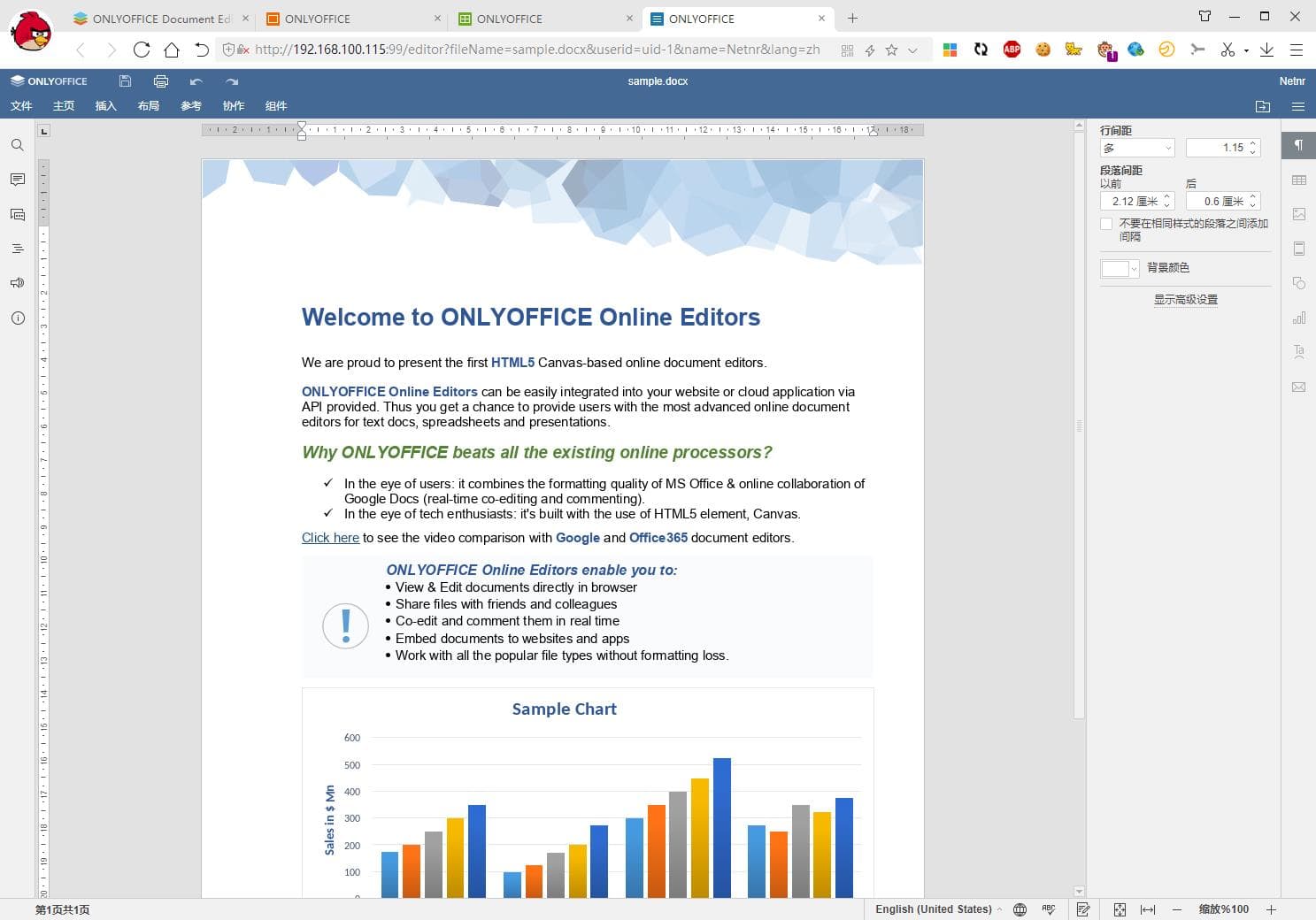Click the line spacing value field 1.15
Image resolution: width=1316 pixels, height=920 pixels.
point(1218,148)
